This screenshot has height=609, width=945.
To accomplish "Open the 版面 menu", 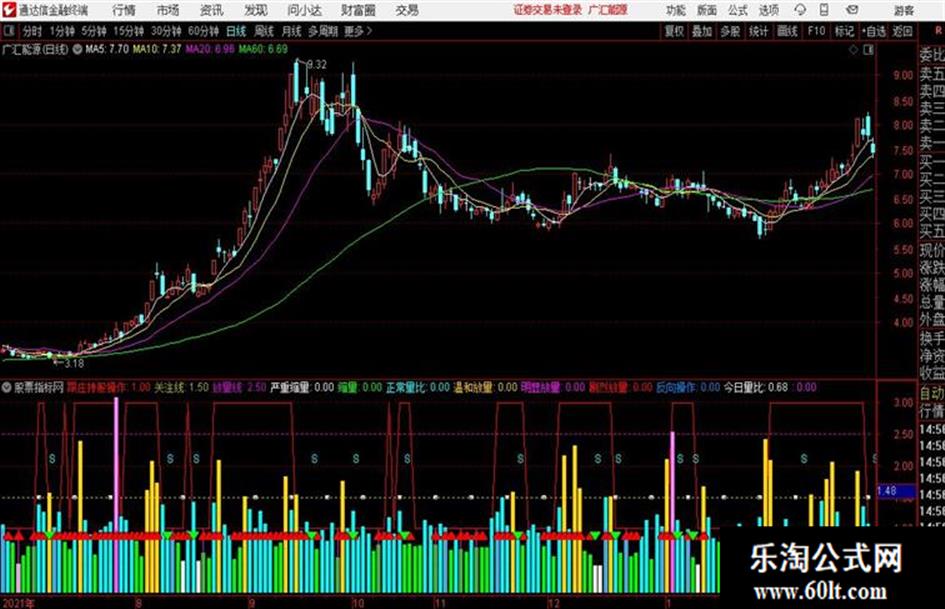I will coord(707,10).
